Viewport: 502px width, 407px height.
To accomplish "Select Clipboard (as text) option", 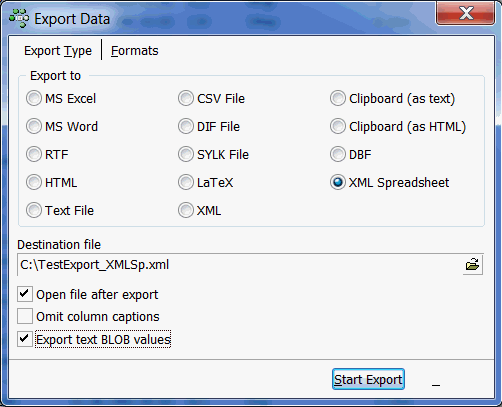I will click(x=338, y=99).
